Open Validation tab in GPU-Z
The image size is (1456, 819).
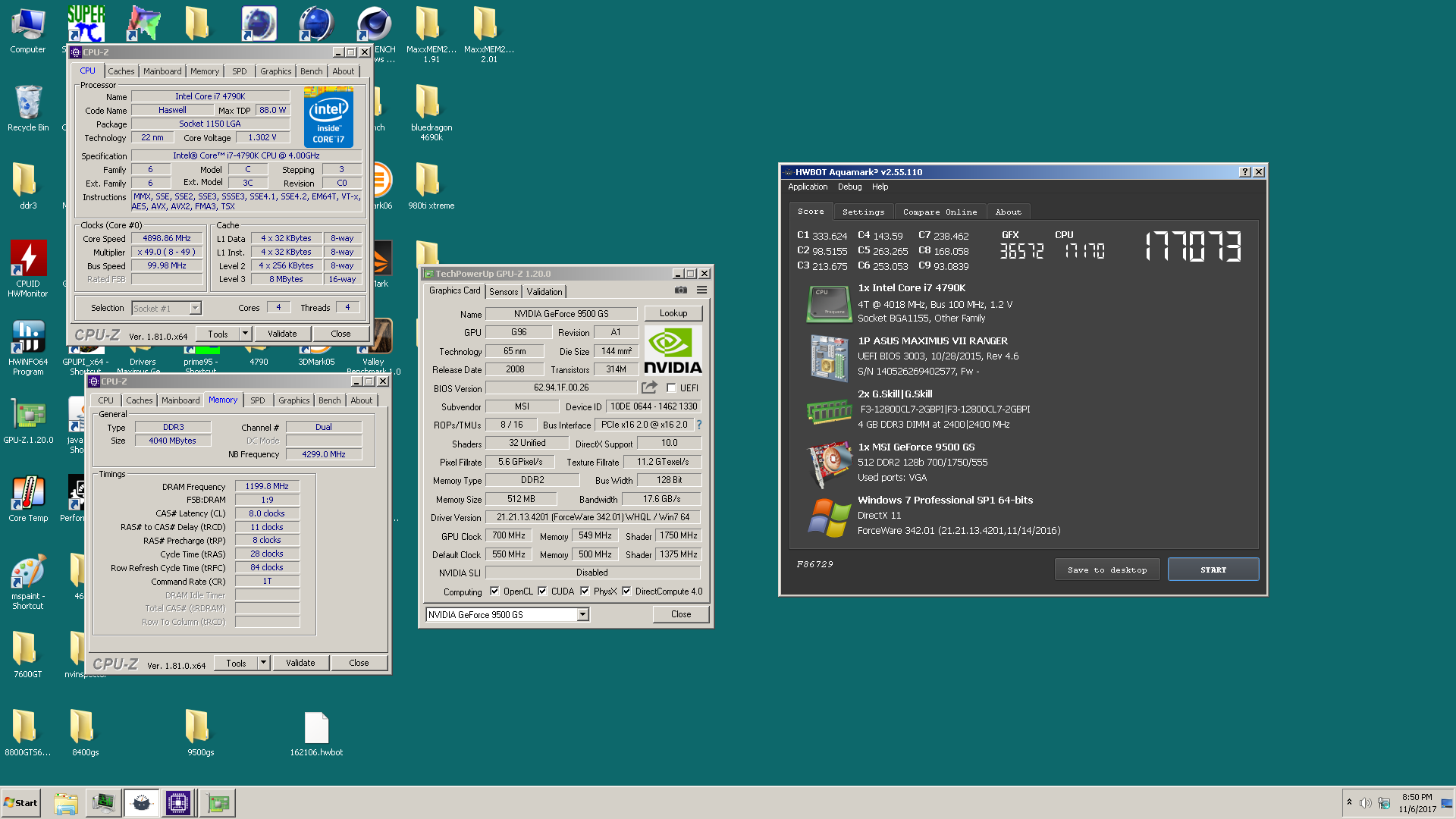point(544,292)
